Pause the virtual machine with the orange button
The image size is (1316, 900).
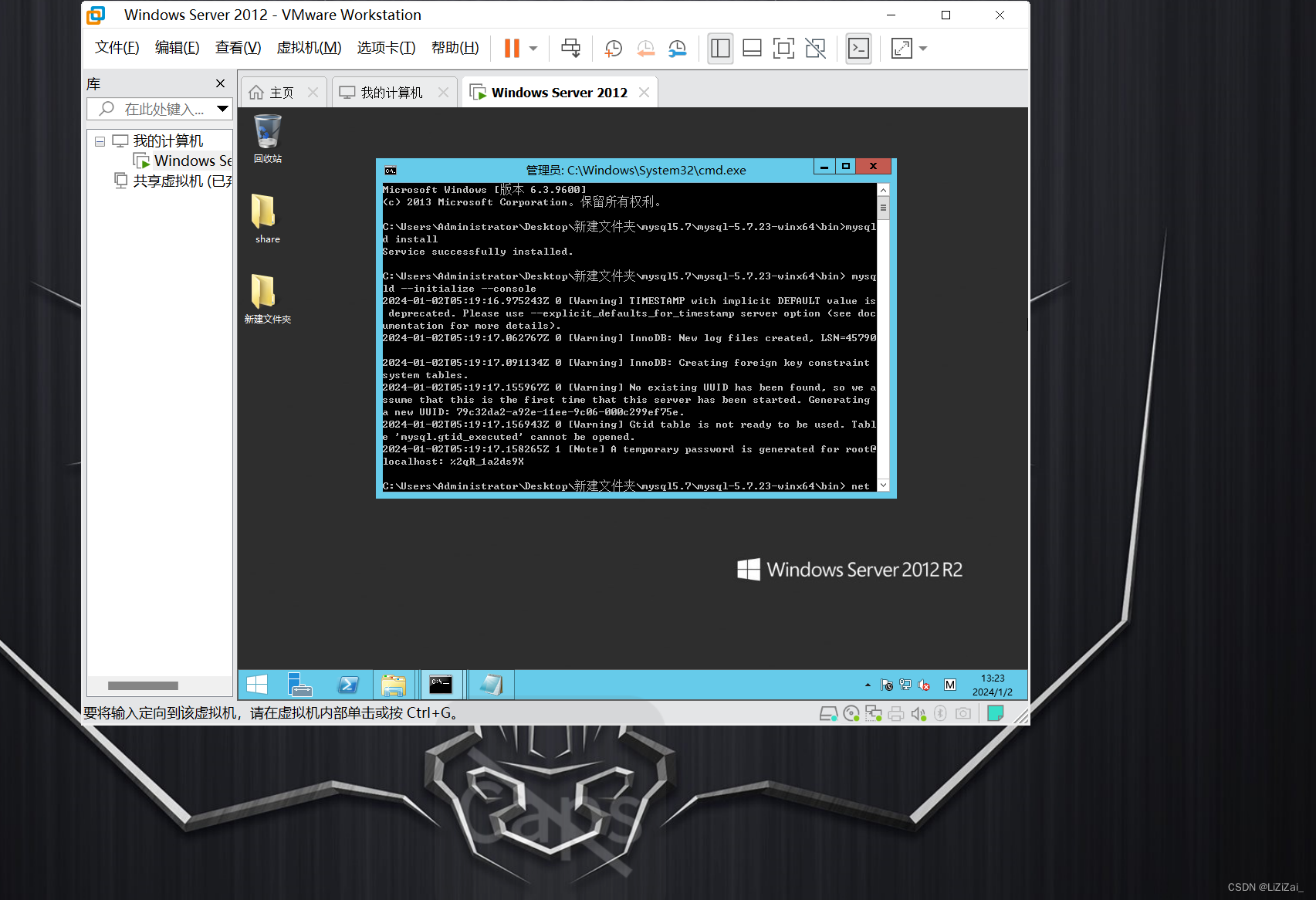pos(512,48)
